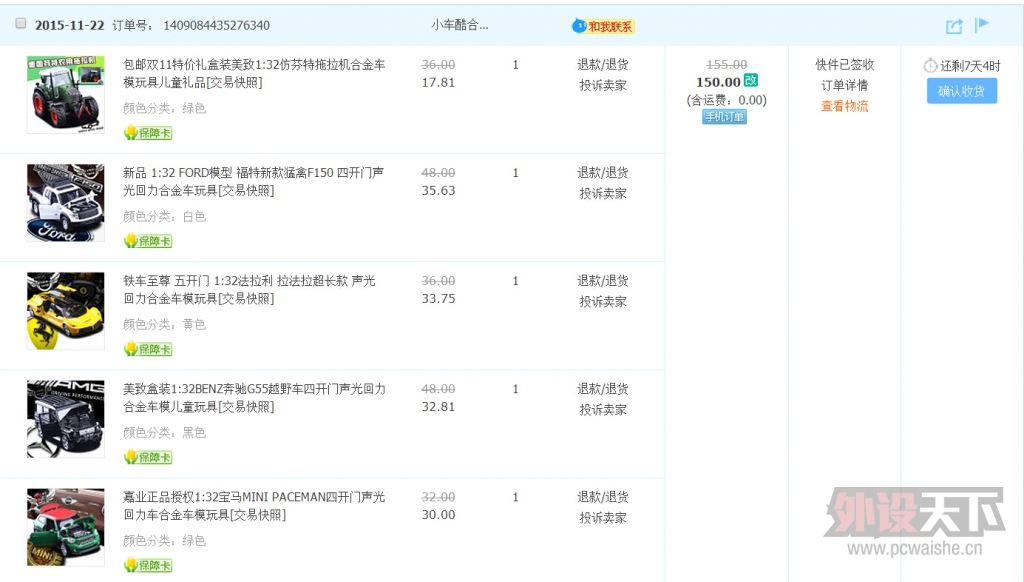Click 投诉卖家 for the MINI Paceman item

(x=603, y=518)
